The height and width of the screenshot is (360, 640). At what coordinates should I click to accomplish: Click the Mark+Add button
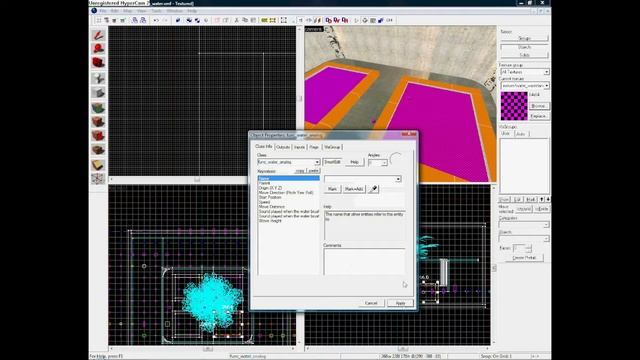pyautogui.click(x=353, y=189)
